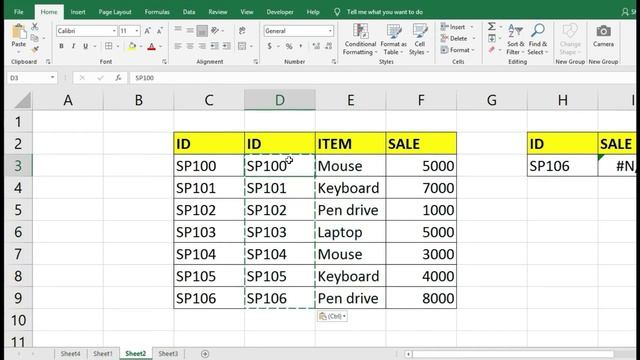This screenshot has height=360, width=640.
Task: Open the Insert cells dropdown arrow
Action: pyautogui.click(x=472, y=27)
